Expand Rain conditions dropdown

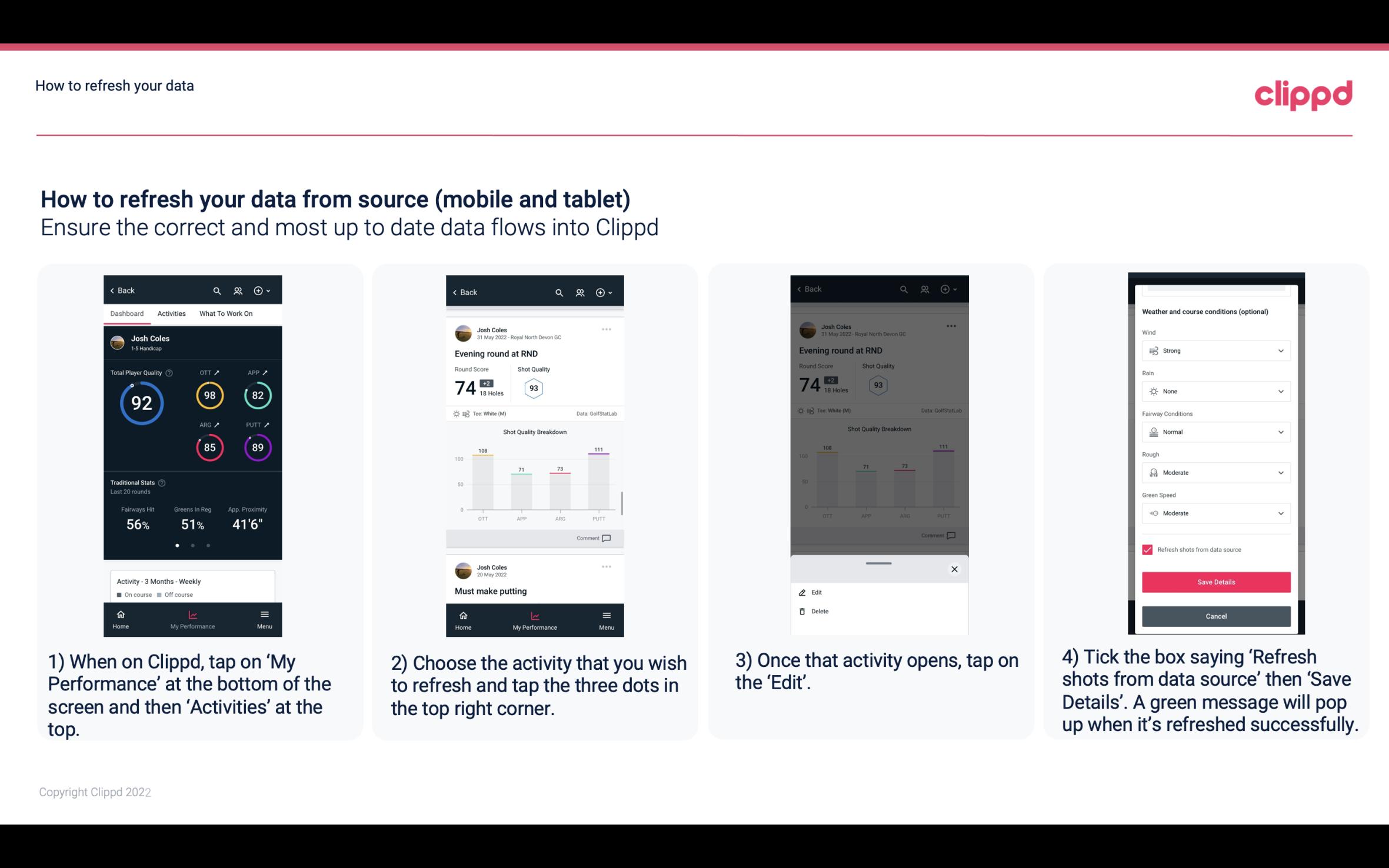(x=1281, y=391)
